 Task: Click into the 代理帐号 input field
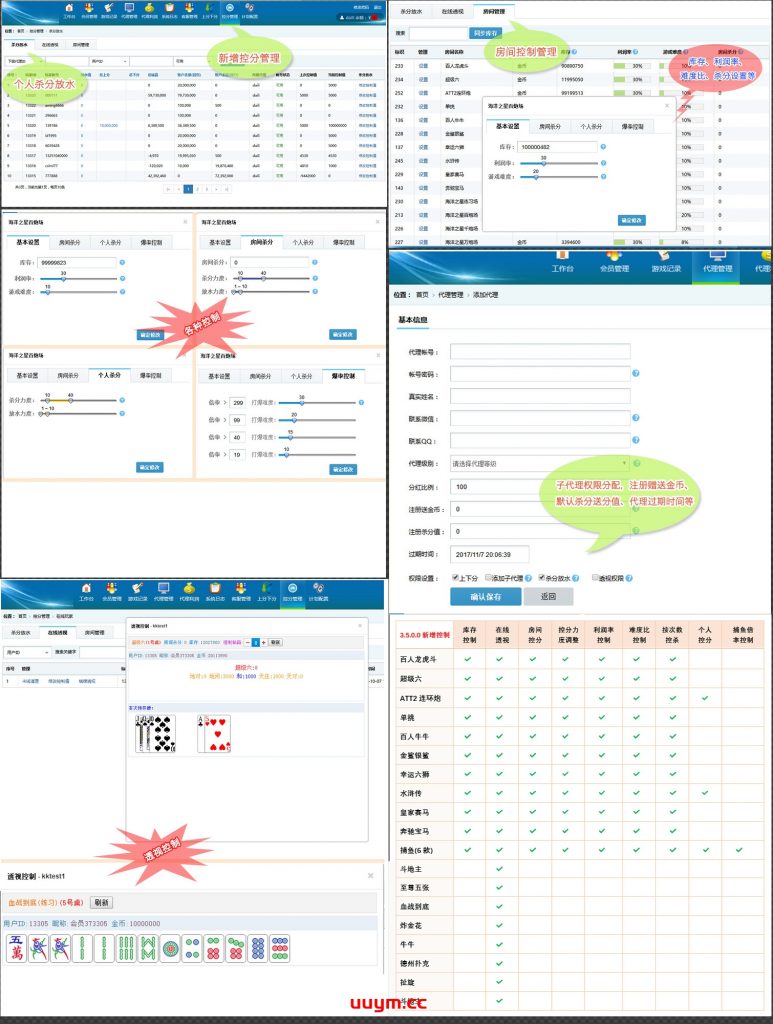point(540,351)
